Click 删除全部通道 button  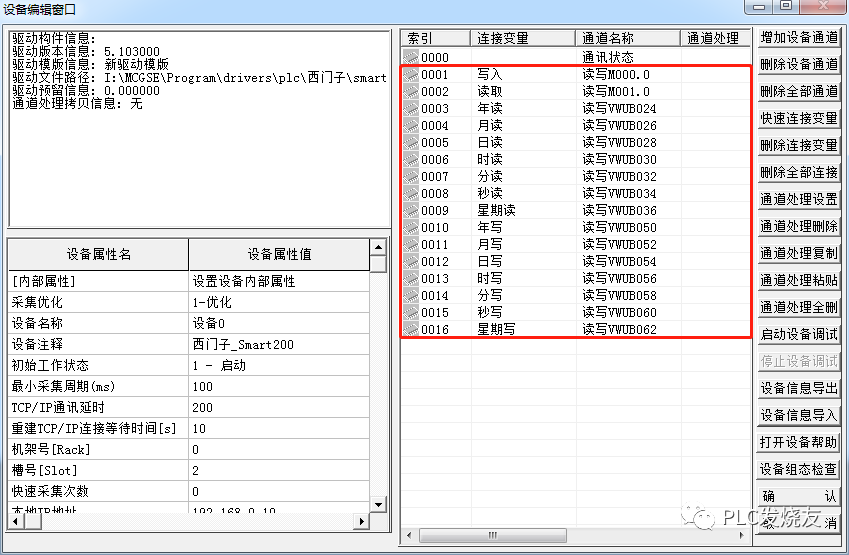click(x=799, y=92)
